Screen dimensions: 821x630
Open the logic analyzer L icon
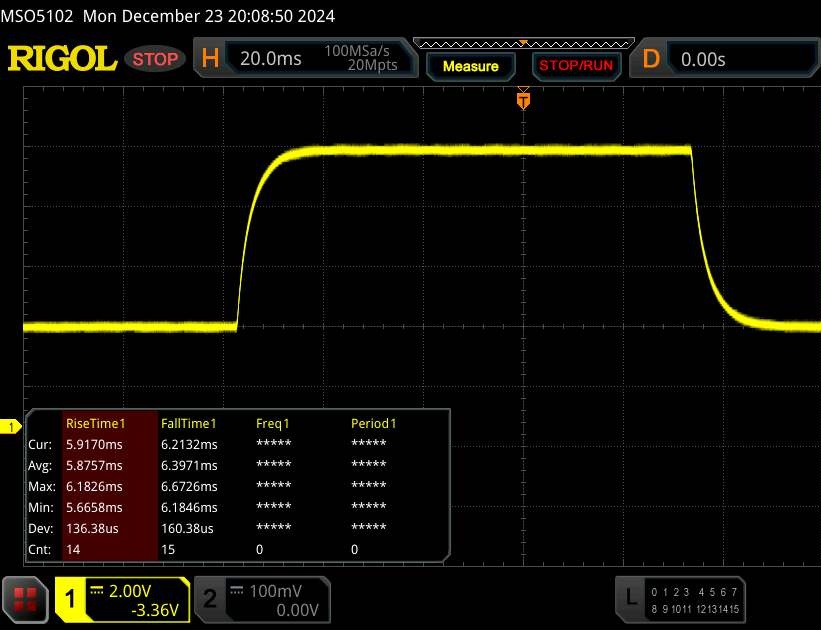[x=631, y=598]
